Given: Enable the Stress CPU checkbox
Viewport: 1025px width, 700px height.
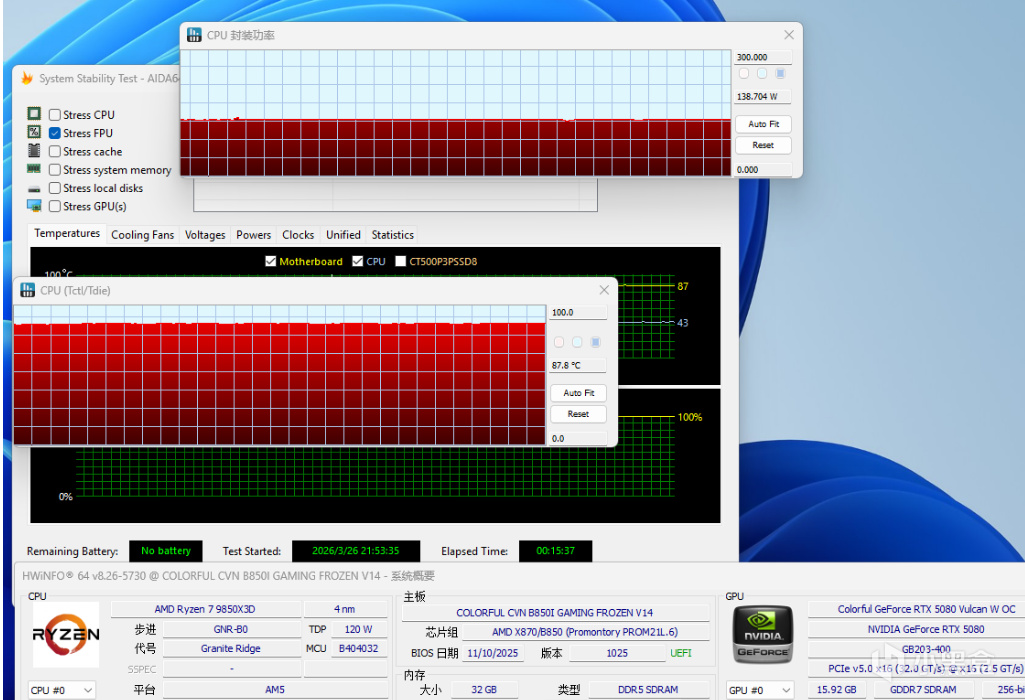Looking at the screenshot, I should click(x=55, y=115).
